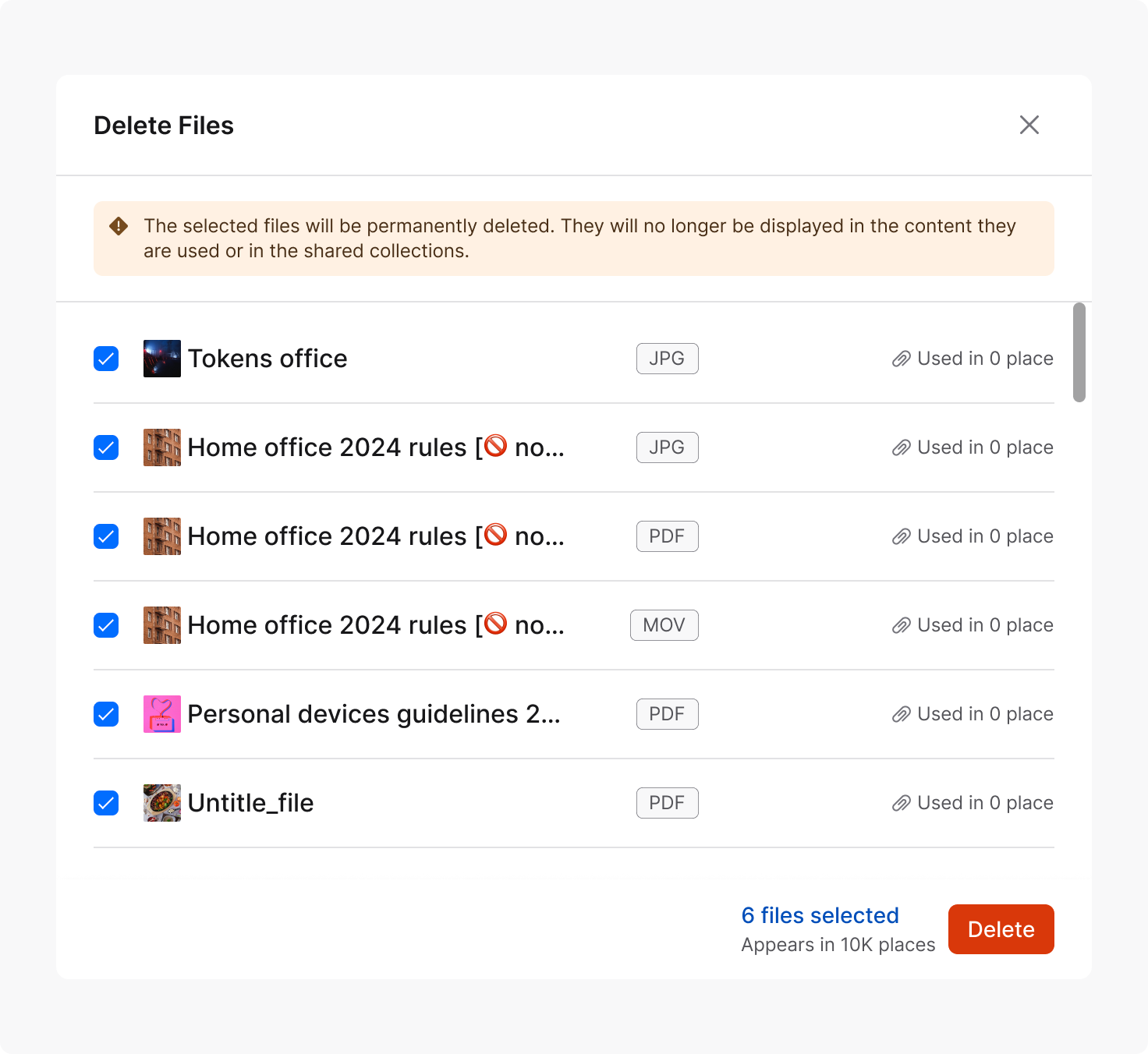The height and width of the screenshot is (1054, 1148).
Task: Click paperclip icon in Personal devices row
Action: tap(902, 714)
